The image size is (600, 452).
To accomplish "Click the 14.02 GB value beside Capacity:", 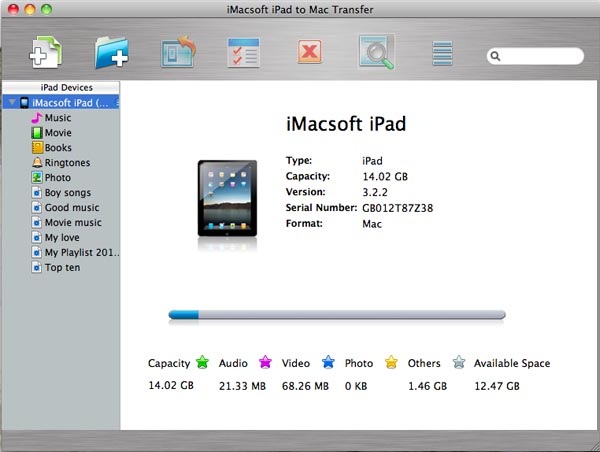I will [385, 176].
